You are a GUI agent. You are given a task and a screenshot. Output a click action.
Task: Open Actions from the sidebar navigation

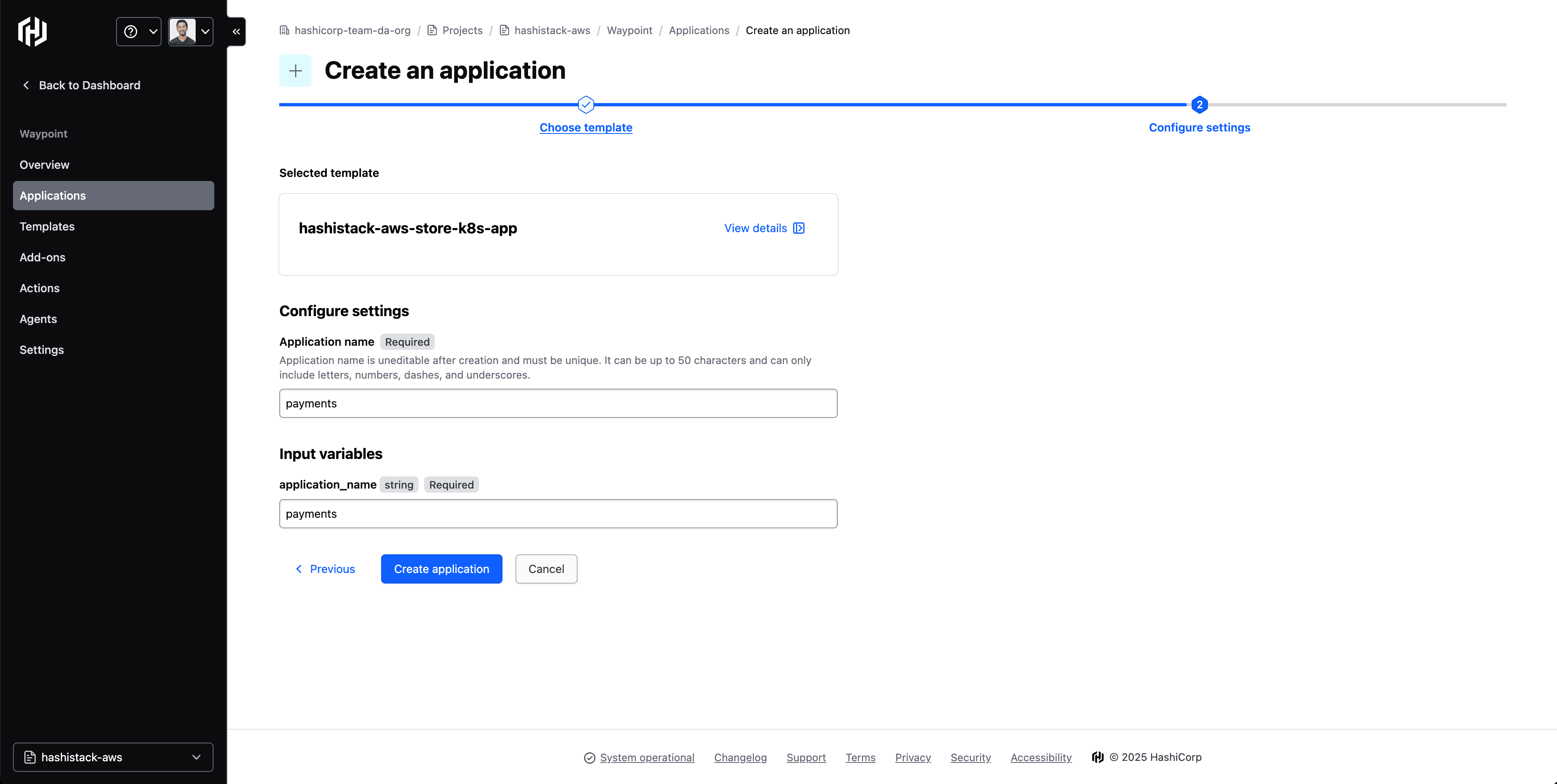coord(39,288)
